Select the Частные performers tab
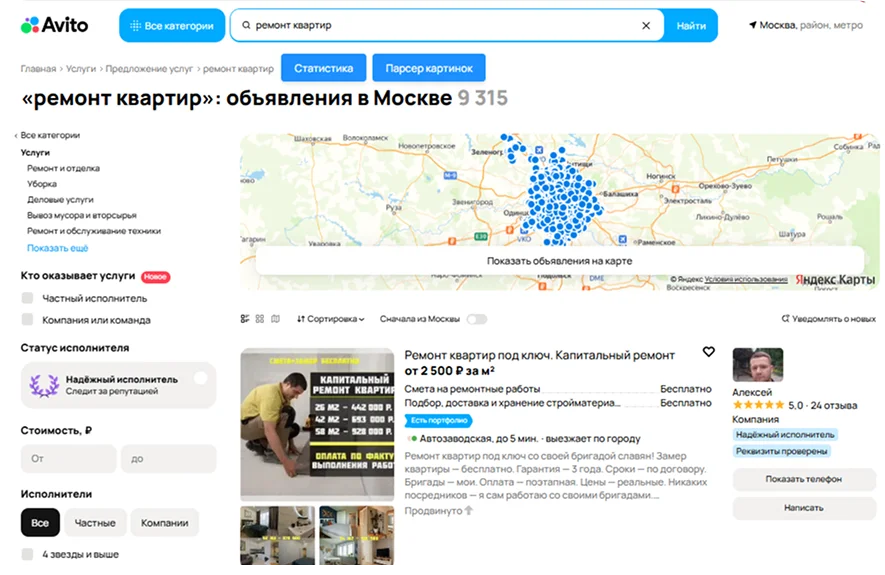The width and height of the screenshot is (885, 575). click(95, 523)
